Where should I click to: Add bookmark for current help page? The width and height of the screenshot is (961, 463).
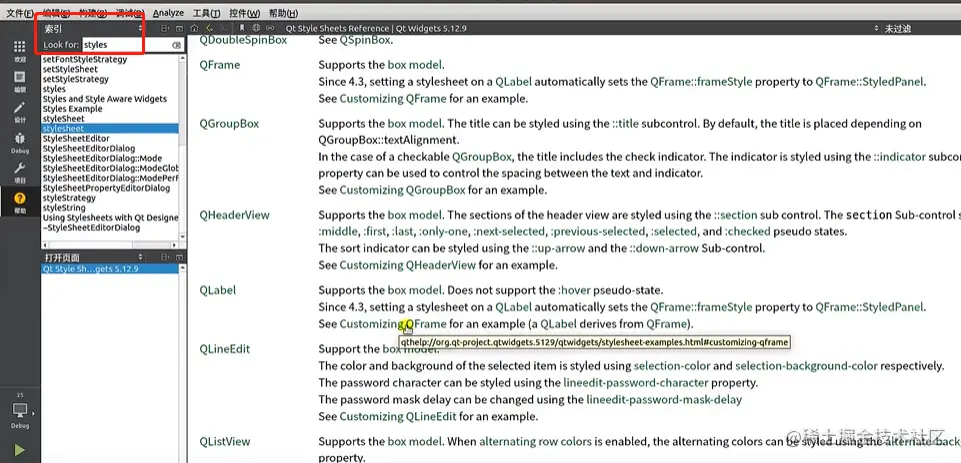click(243, 28)
